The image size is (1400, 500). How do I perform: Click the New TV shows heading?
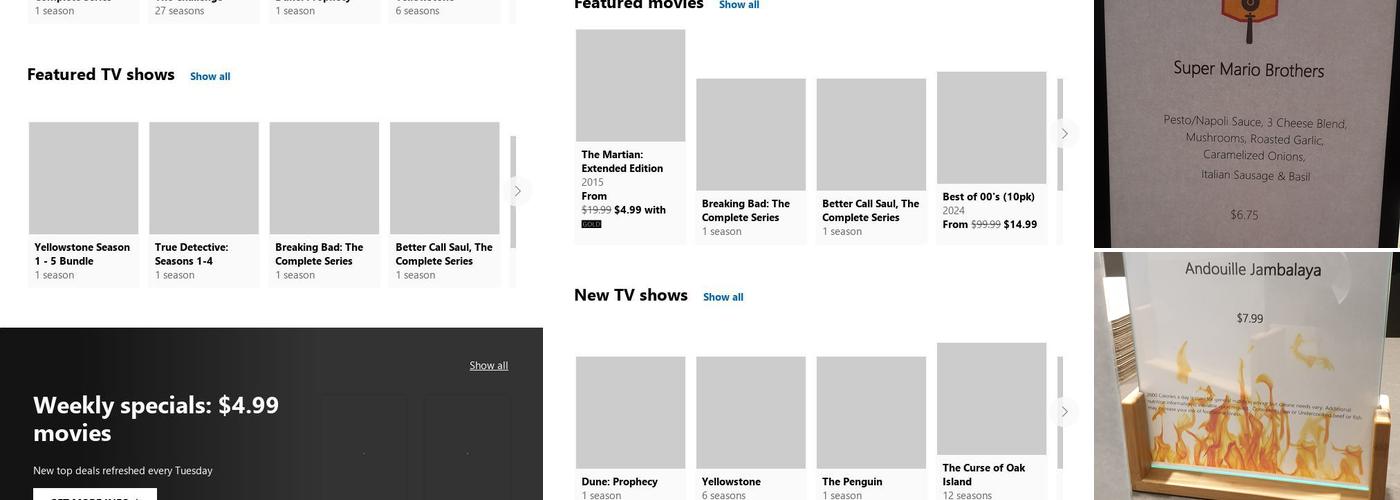(x=631, y=295)
